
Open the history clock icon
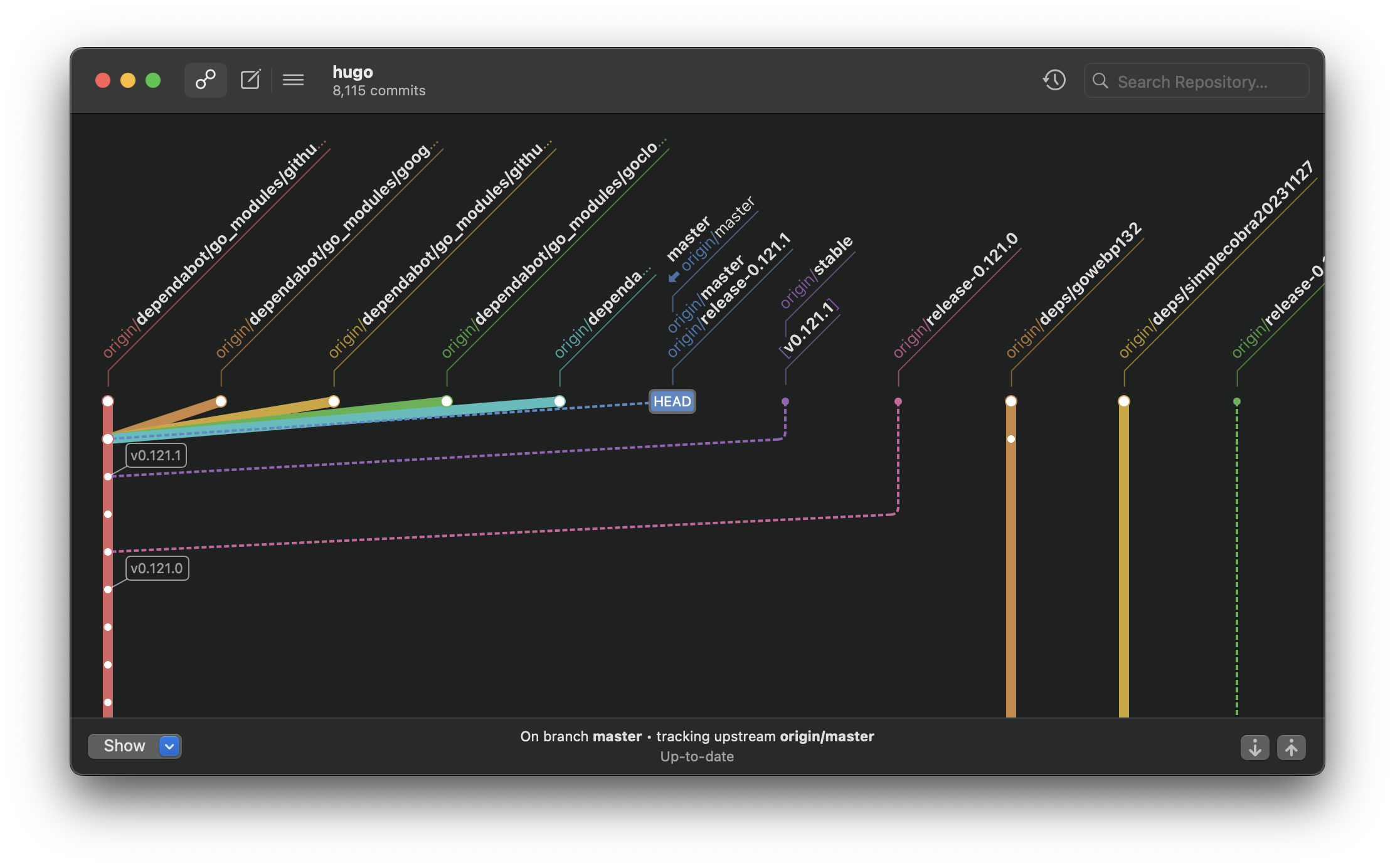(x=1054, y=80)
